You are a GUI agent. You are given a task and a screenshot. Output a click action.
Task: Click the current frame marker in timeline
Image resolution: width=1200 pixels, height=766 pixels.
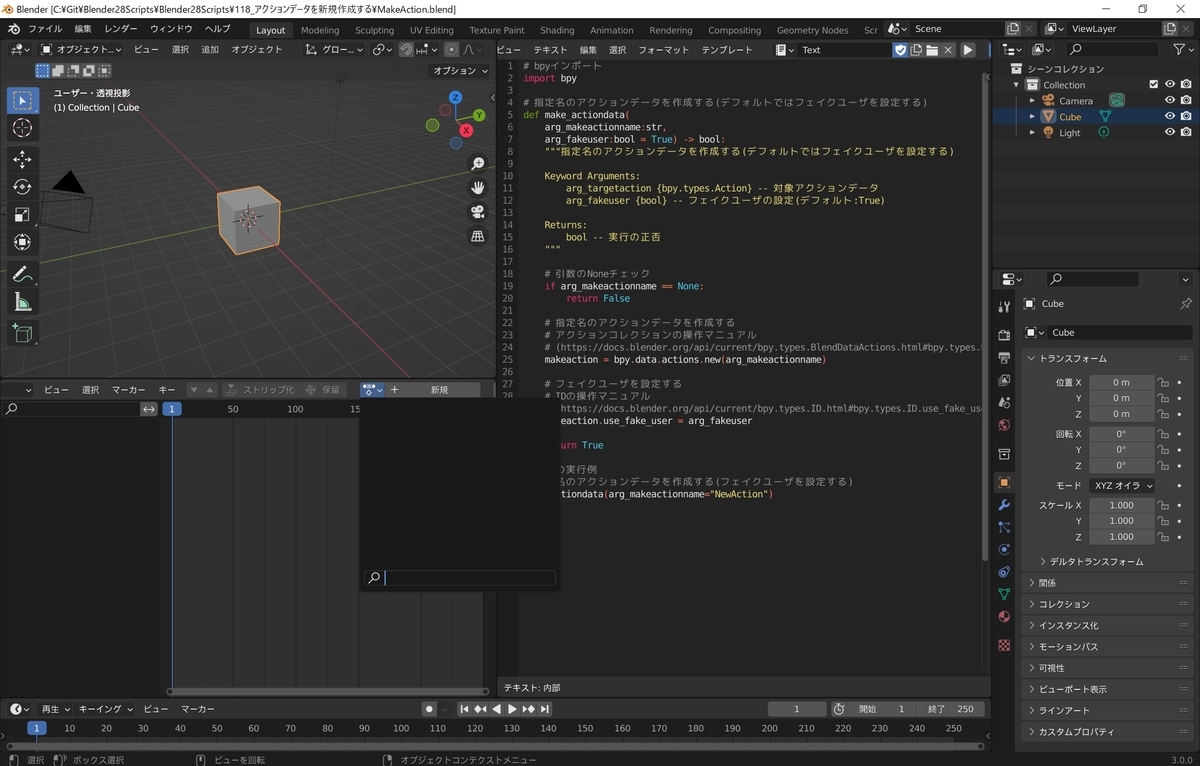pos(37,728)
